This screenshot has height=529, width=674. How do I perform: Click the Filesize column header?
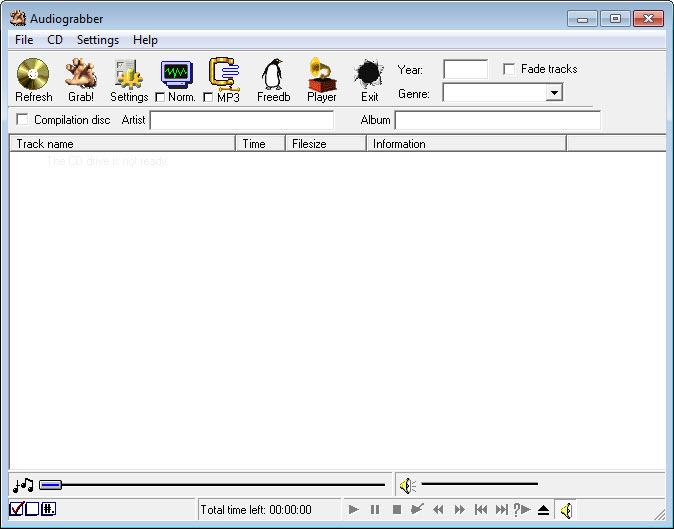326,144
